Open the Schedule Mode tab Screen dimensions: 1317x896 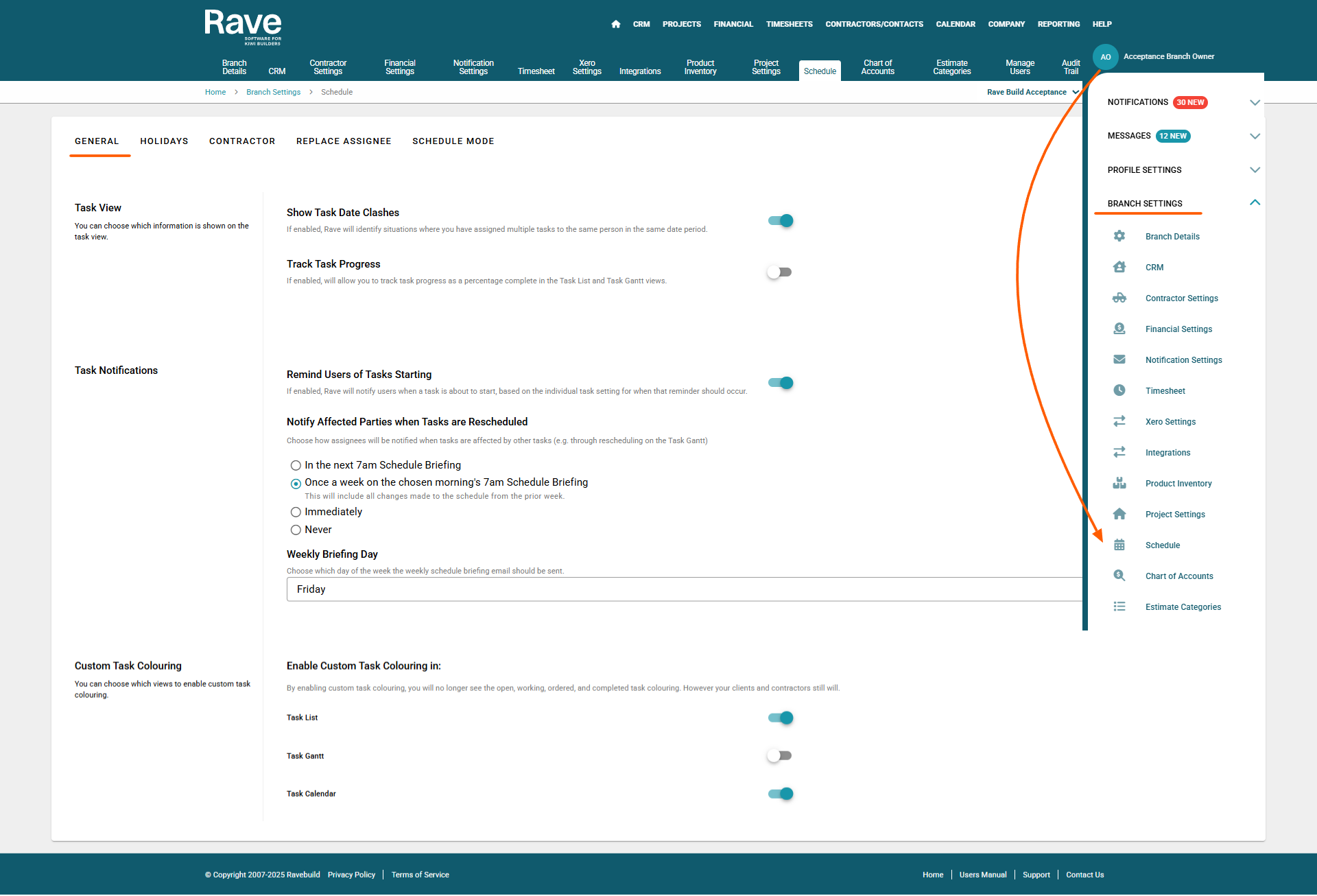(453, 141)
